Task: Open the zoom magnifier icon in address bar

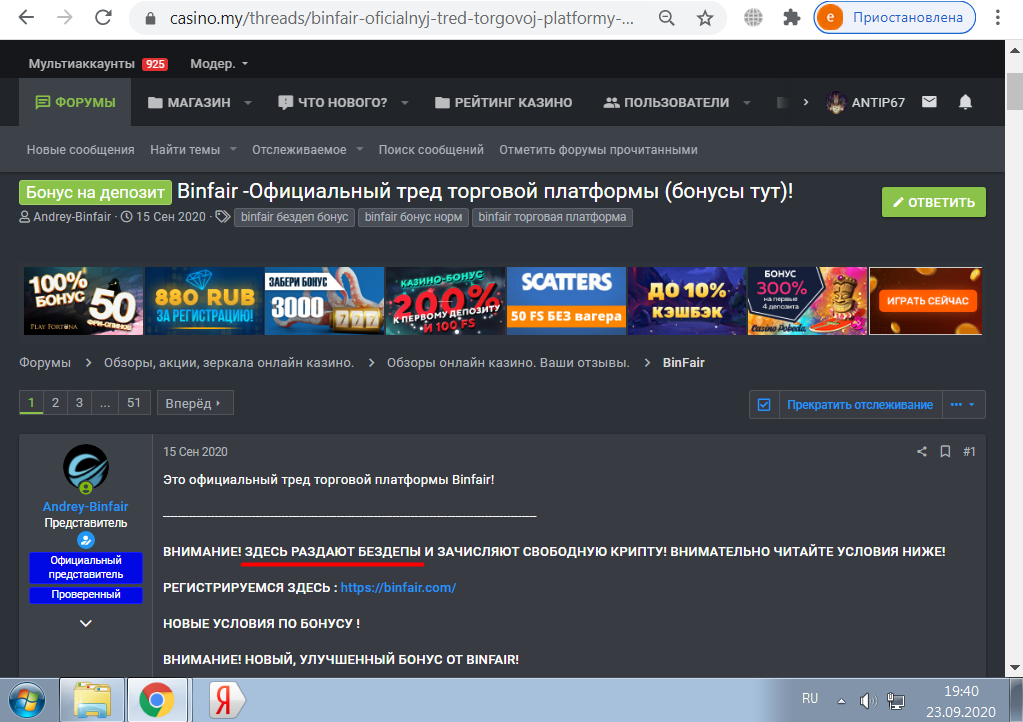Action: (x=666, y=18)
